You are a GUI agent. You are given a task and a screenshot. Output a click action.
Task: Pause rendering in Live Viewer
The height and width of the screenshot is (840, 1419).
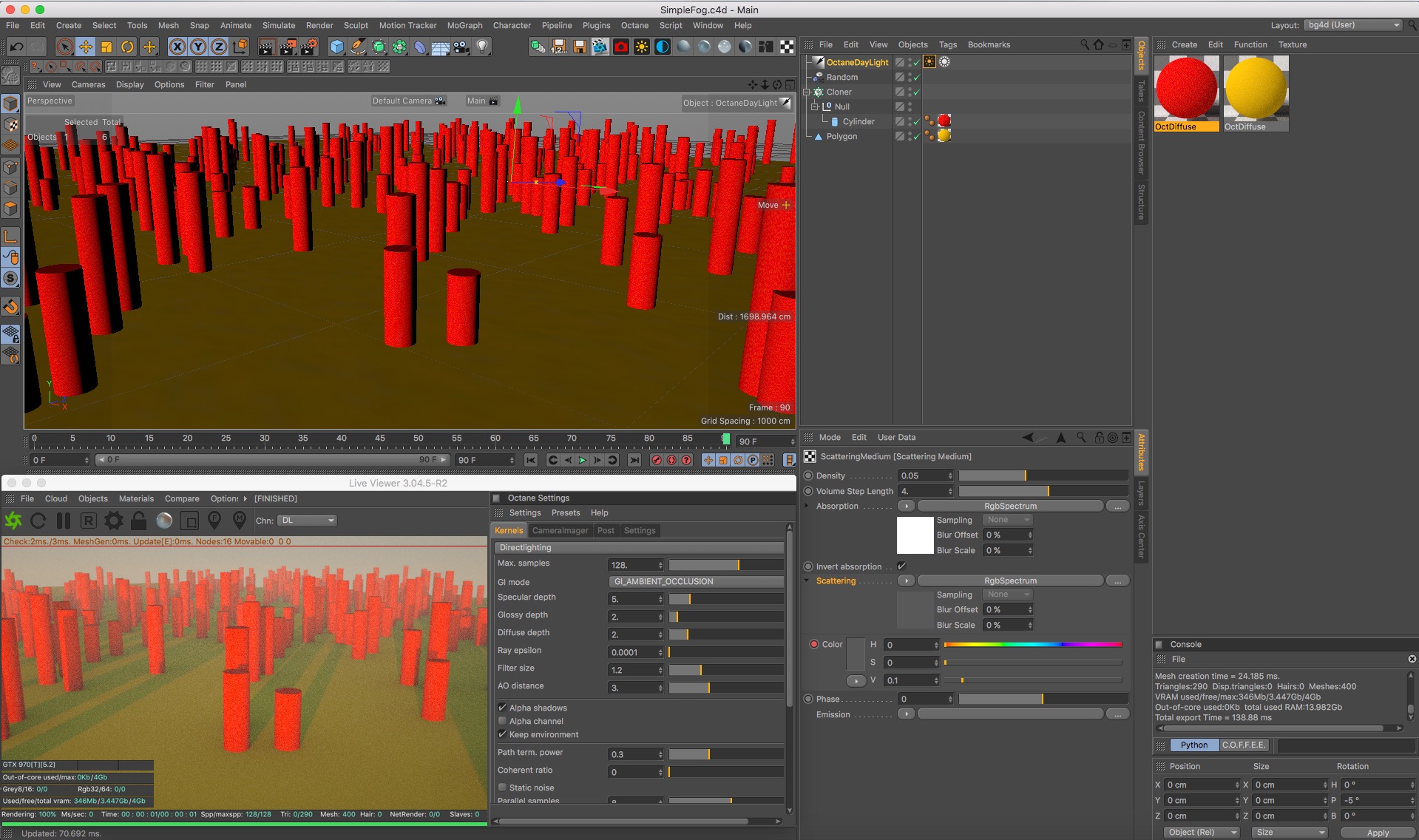tap(64, 521)
